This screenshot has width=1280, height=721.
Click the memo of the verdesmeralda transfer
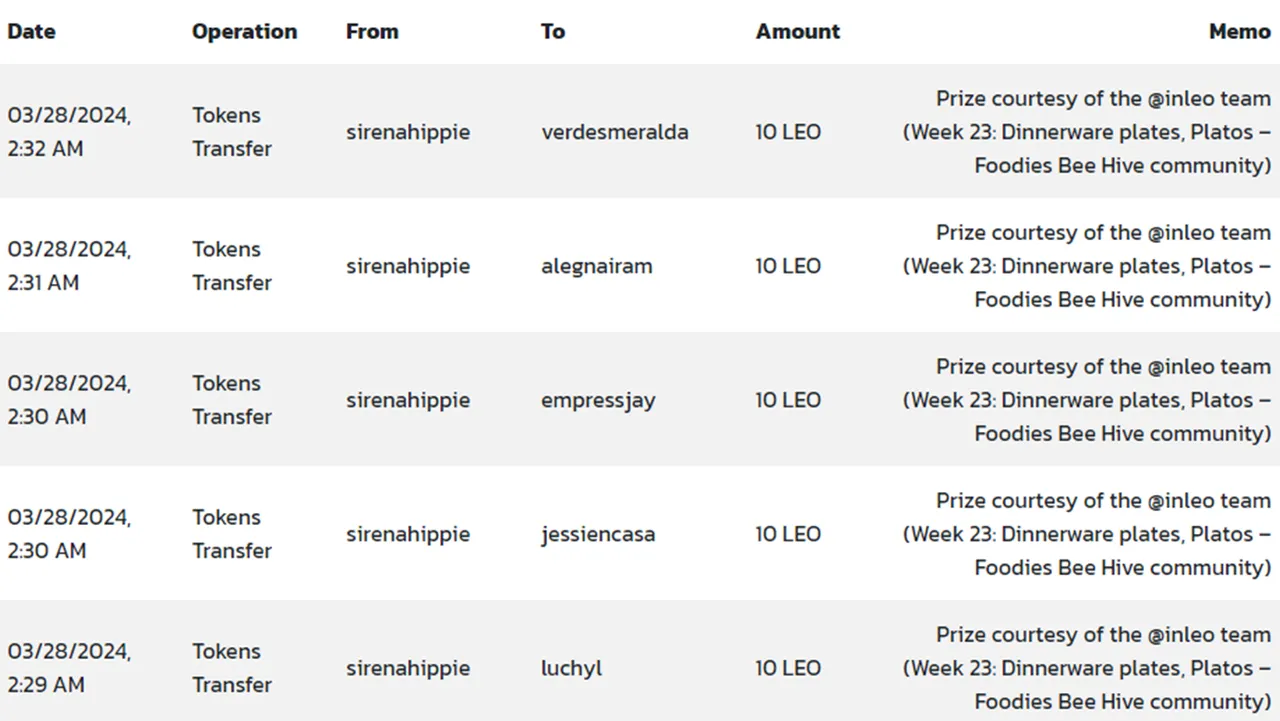click(x=1087, y=132)
